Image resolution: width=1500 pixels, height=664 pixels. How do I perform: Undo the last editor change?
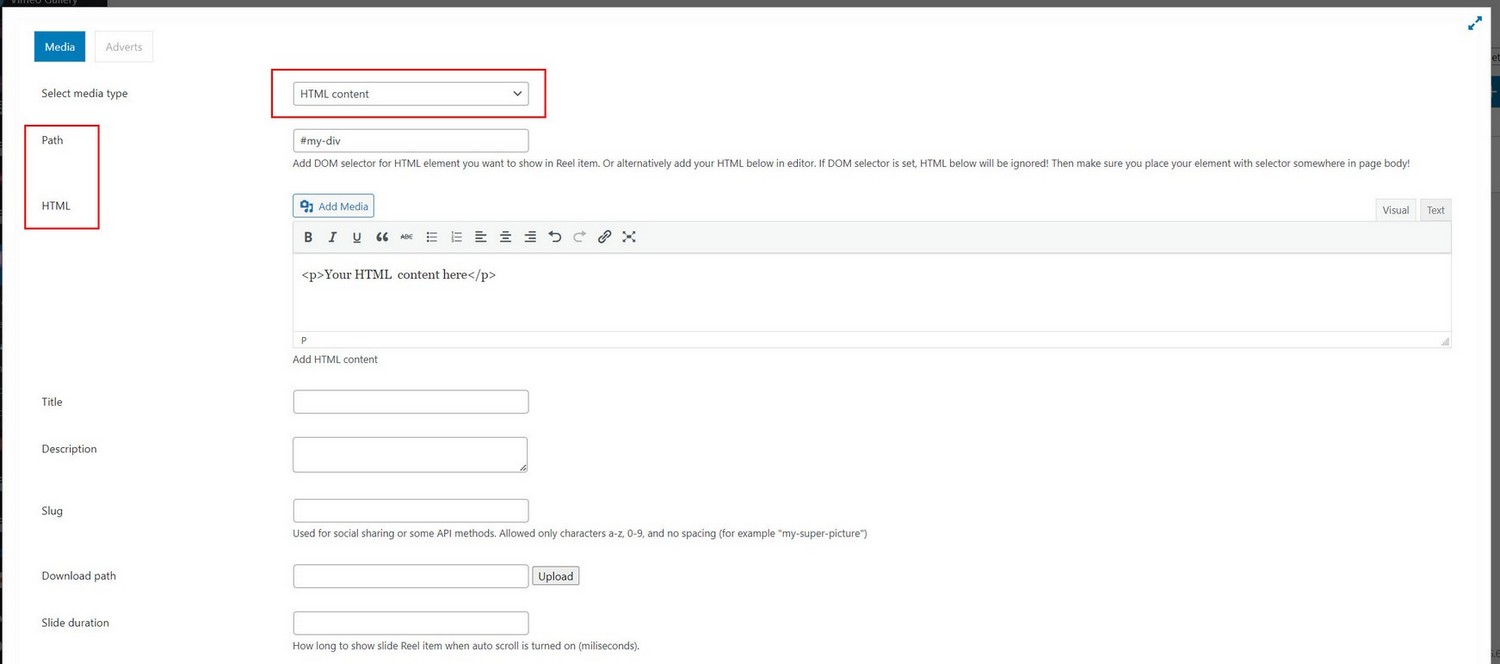(555, 237)
